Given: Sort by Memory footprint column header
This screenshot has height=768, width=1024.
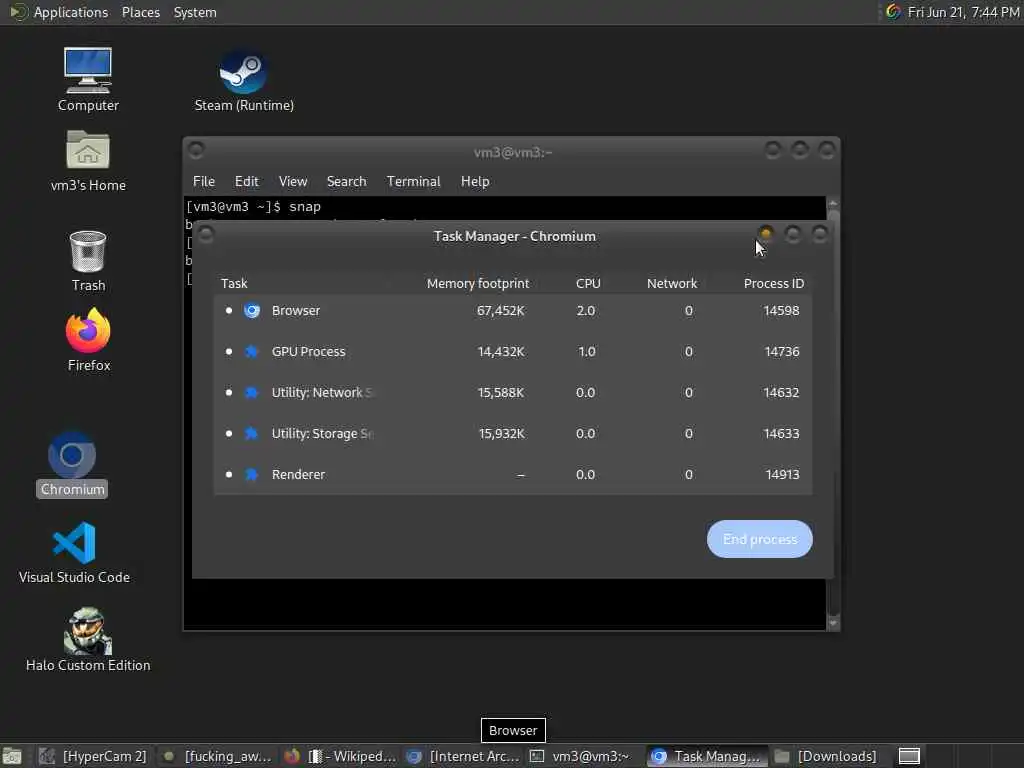Looking at the screenshot, I should (477, 283).
